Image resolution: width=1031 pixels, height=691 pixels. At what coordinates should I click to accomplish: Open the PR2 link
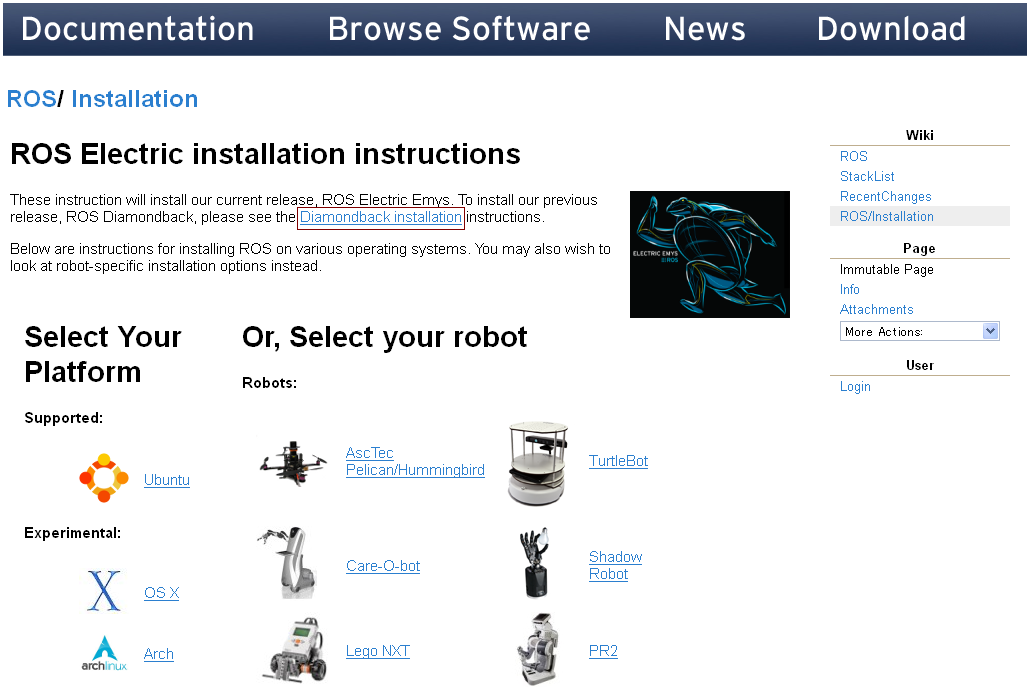603,651
